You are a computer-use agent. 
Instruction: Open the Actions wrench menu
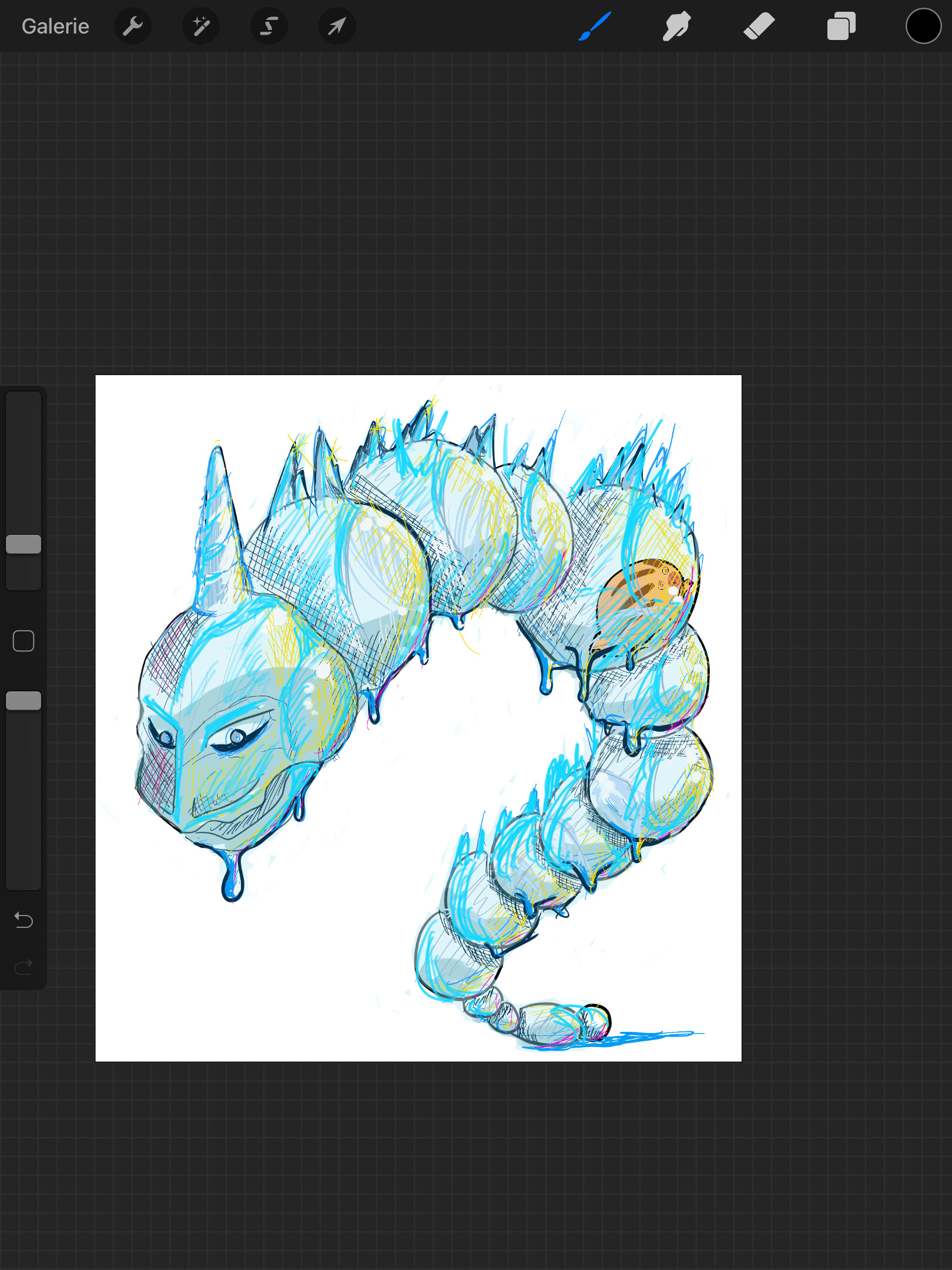tap(133, 26)
